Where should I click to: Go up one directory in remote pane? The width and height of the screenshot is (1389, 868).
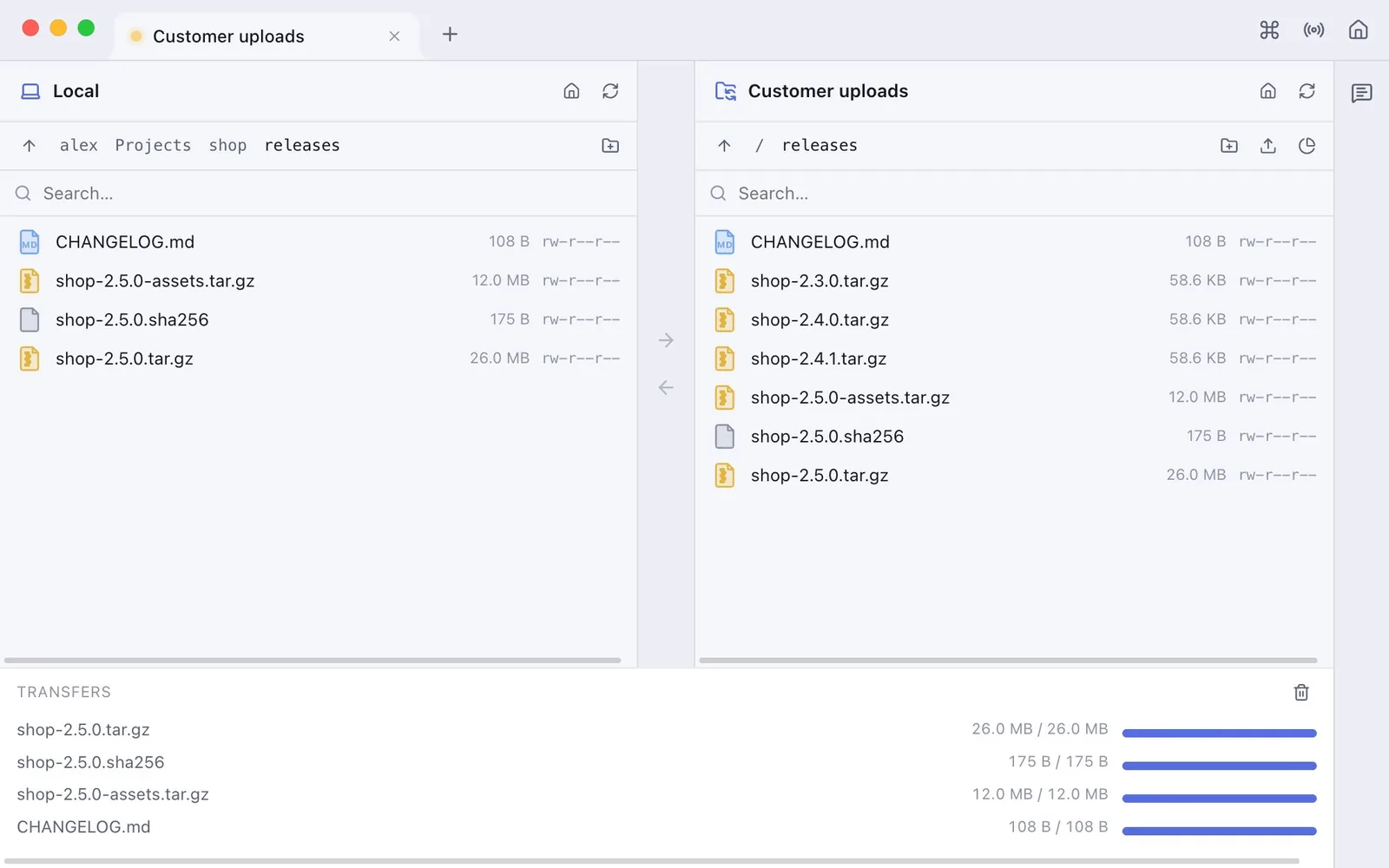click(724, 146)
